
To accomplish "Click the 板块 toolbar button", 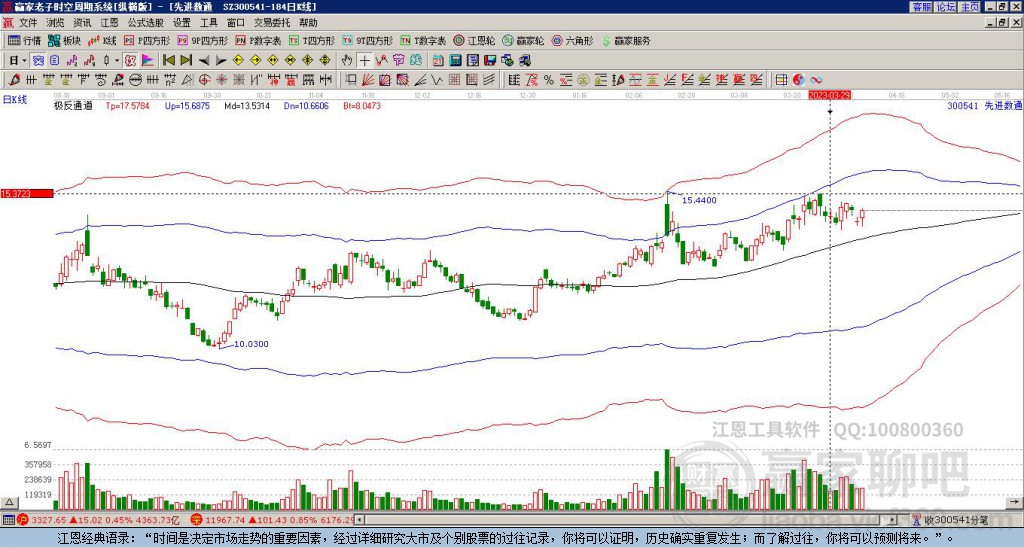I will (64, 40).
